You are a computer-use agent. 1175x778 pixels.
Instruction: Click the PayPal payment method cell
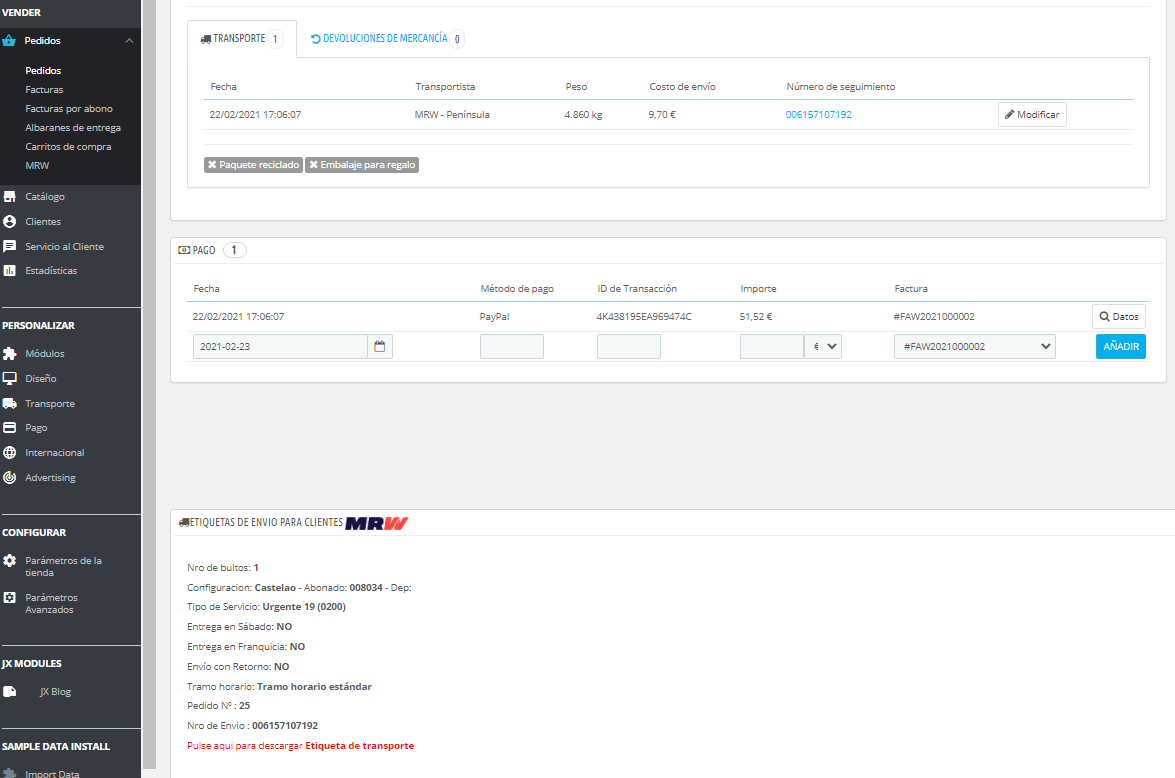pos(494,316)
